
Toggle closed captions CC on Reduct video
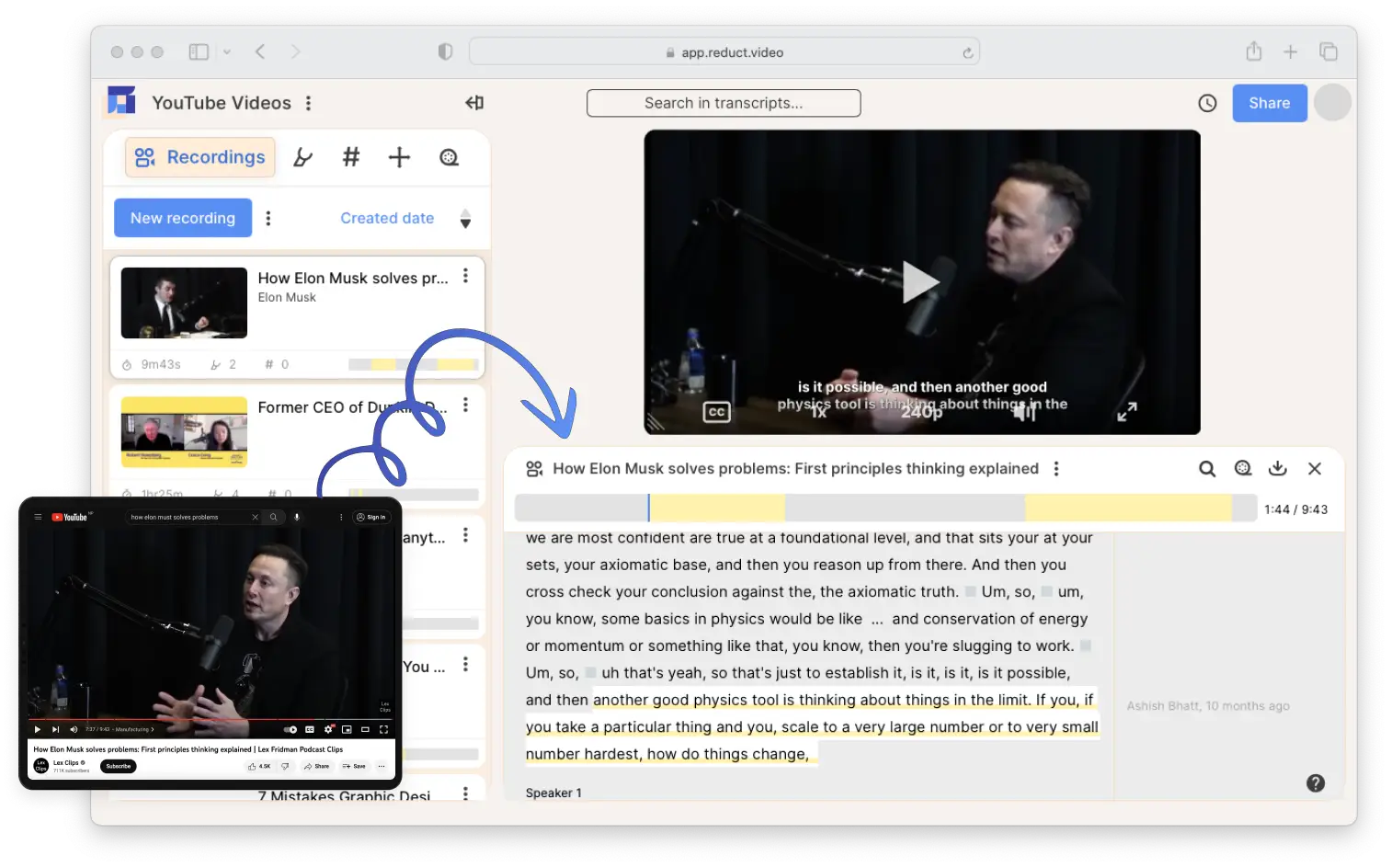[x=716, y=412]
